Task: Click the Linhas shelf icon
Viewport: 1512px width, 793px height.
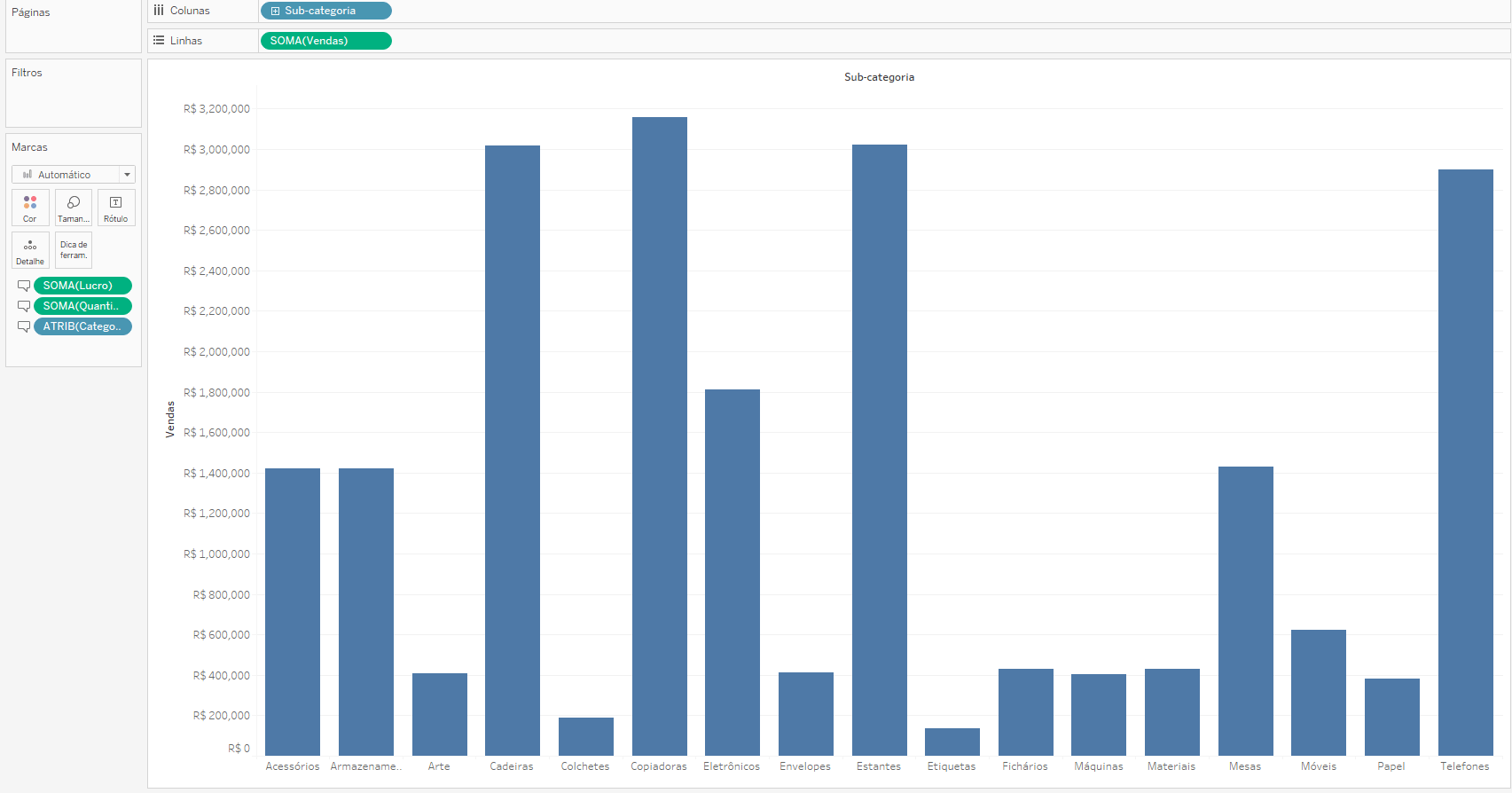Action: (x=159, y=41)
